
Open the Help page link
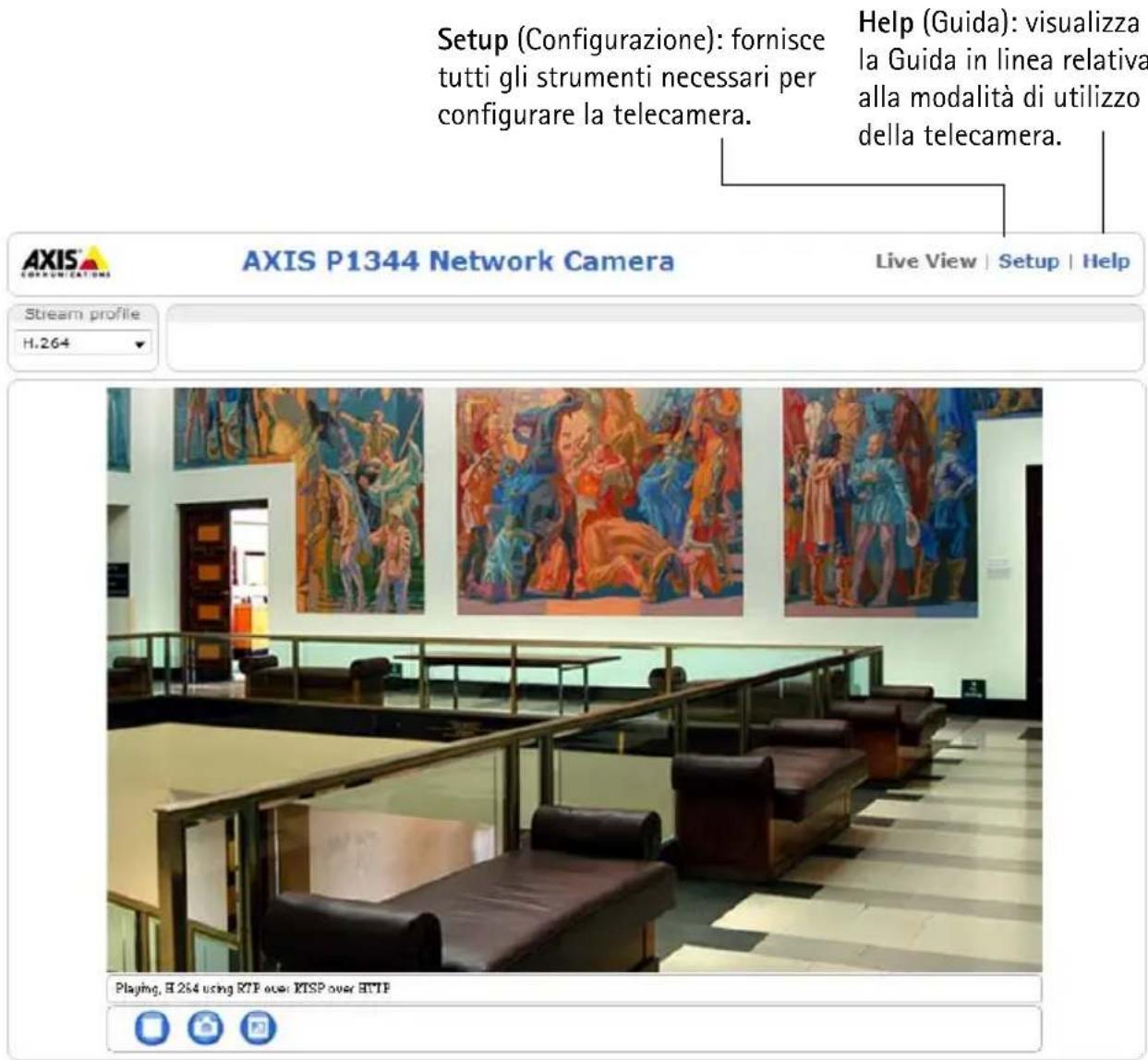pos(1106,261)
